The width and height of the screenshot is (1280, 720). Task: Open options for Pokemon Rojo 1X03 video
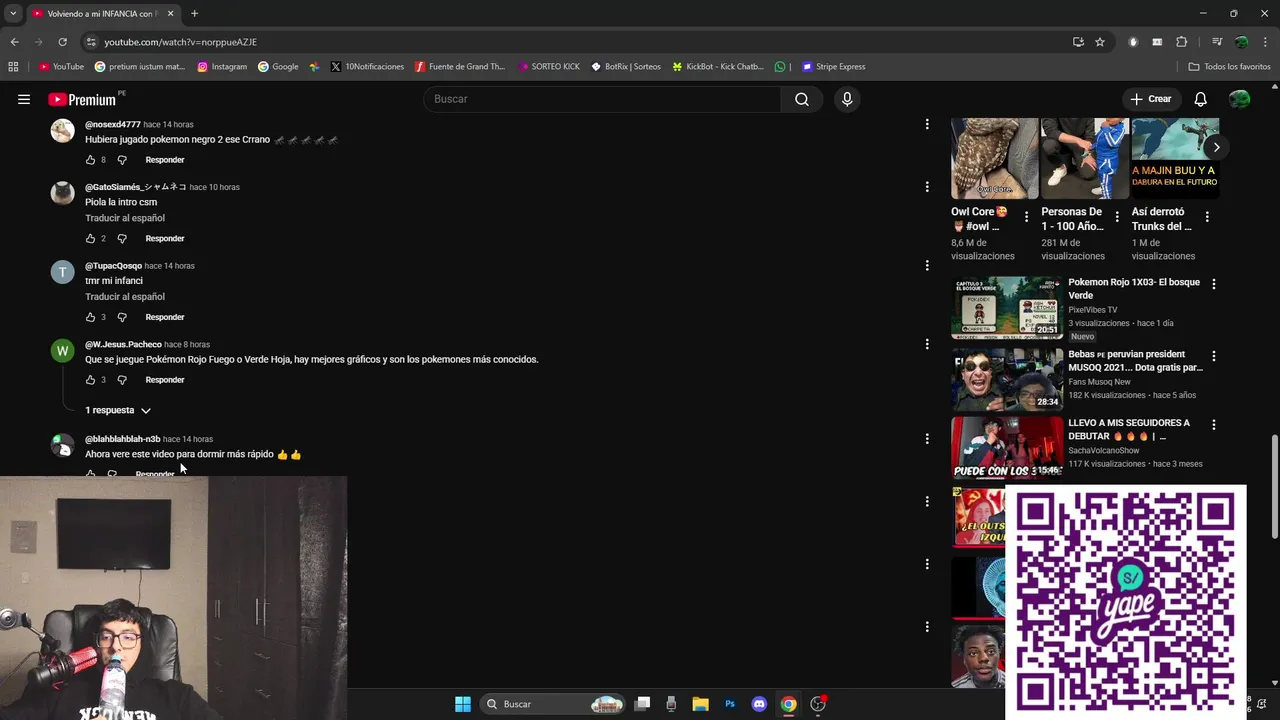coord(1214,284)
